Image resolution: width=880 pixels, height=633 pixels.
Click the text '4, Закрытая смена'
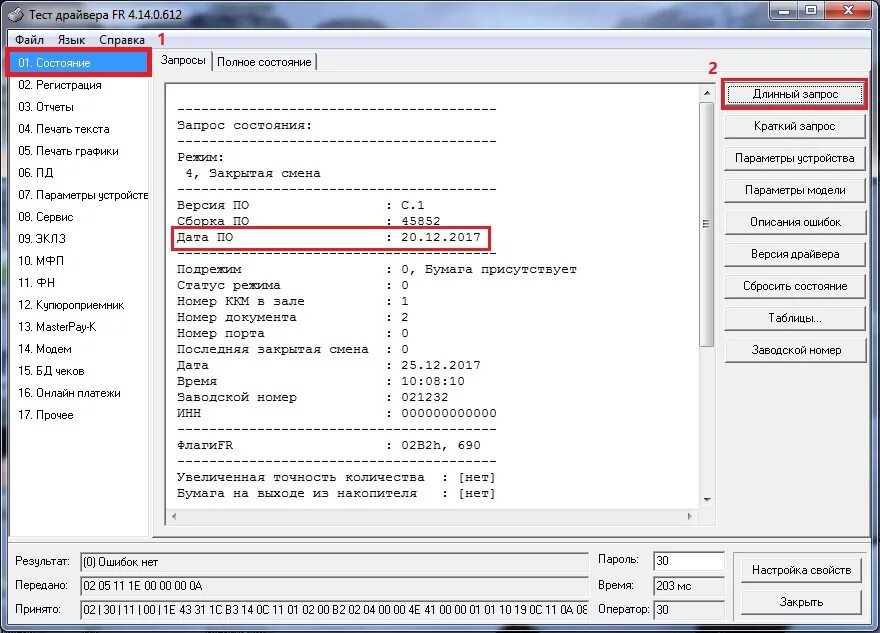pyautogui.click(x=253, y=173)
